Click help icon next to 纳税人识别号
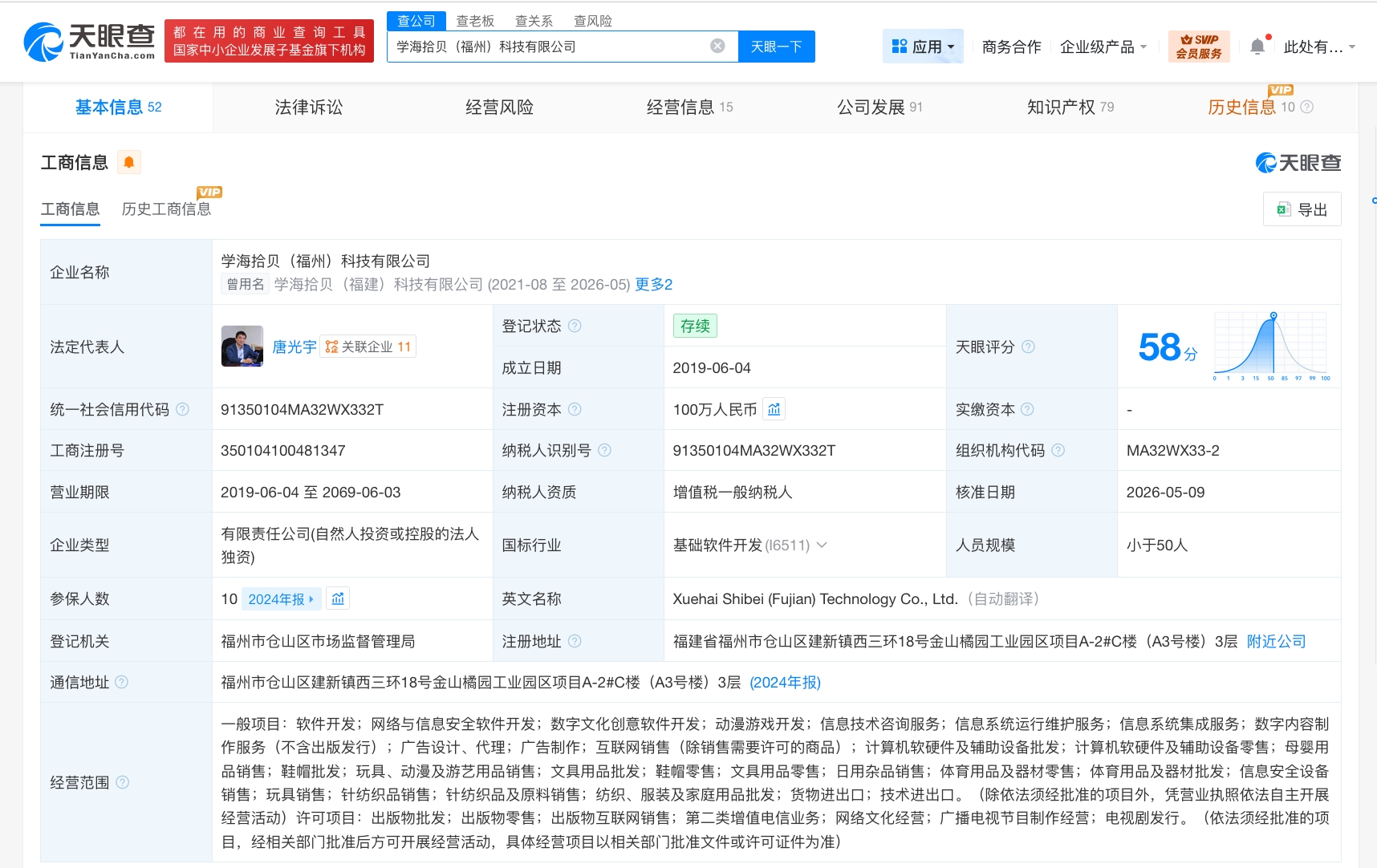Screen dimensions: 1377x868 tap(604, 451)
